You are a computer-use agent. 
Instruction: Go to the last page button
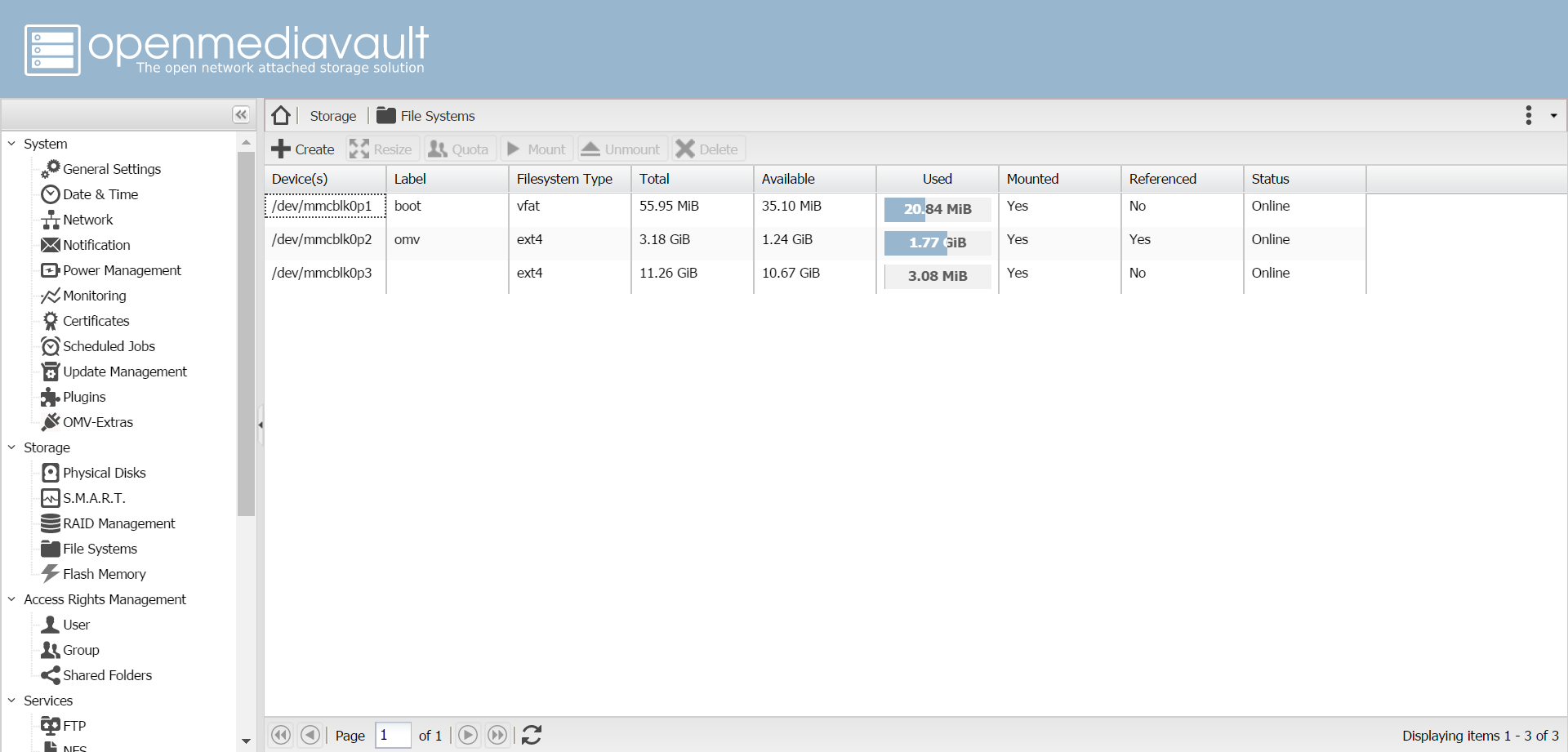[x=497, y=735]
